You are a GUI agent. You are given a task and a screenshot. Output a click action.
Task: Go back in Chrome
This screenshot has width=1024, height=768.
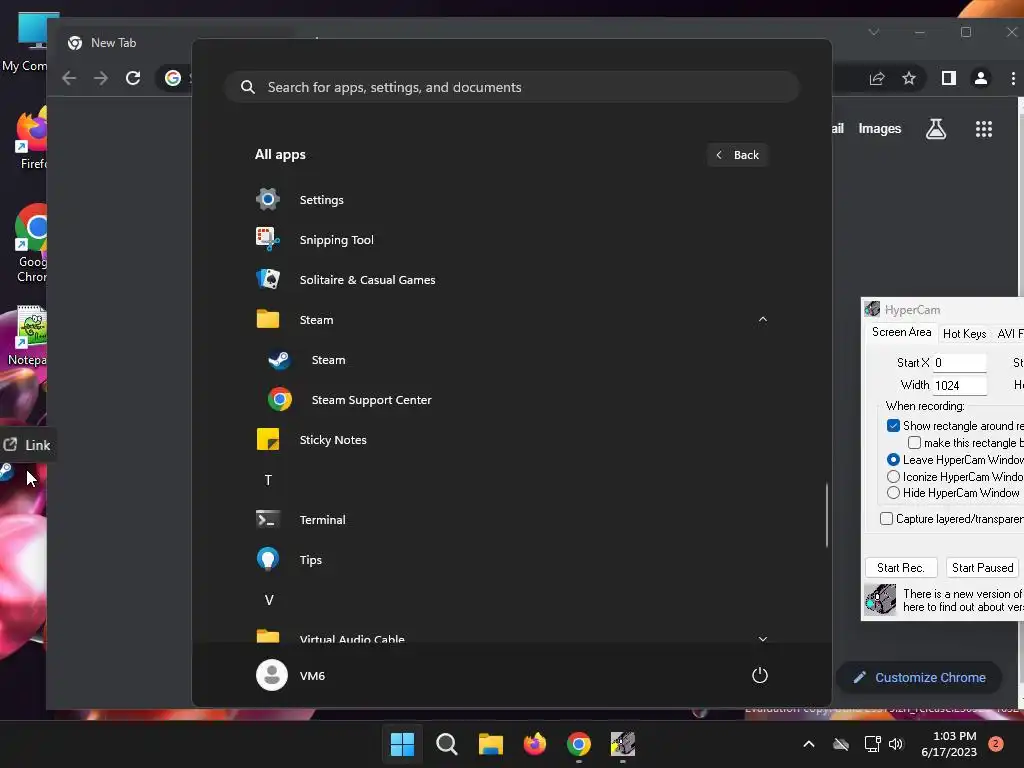pyautogui.click(x=69, y=78)
